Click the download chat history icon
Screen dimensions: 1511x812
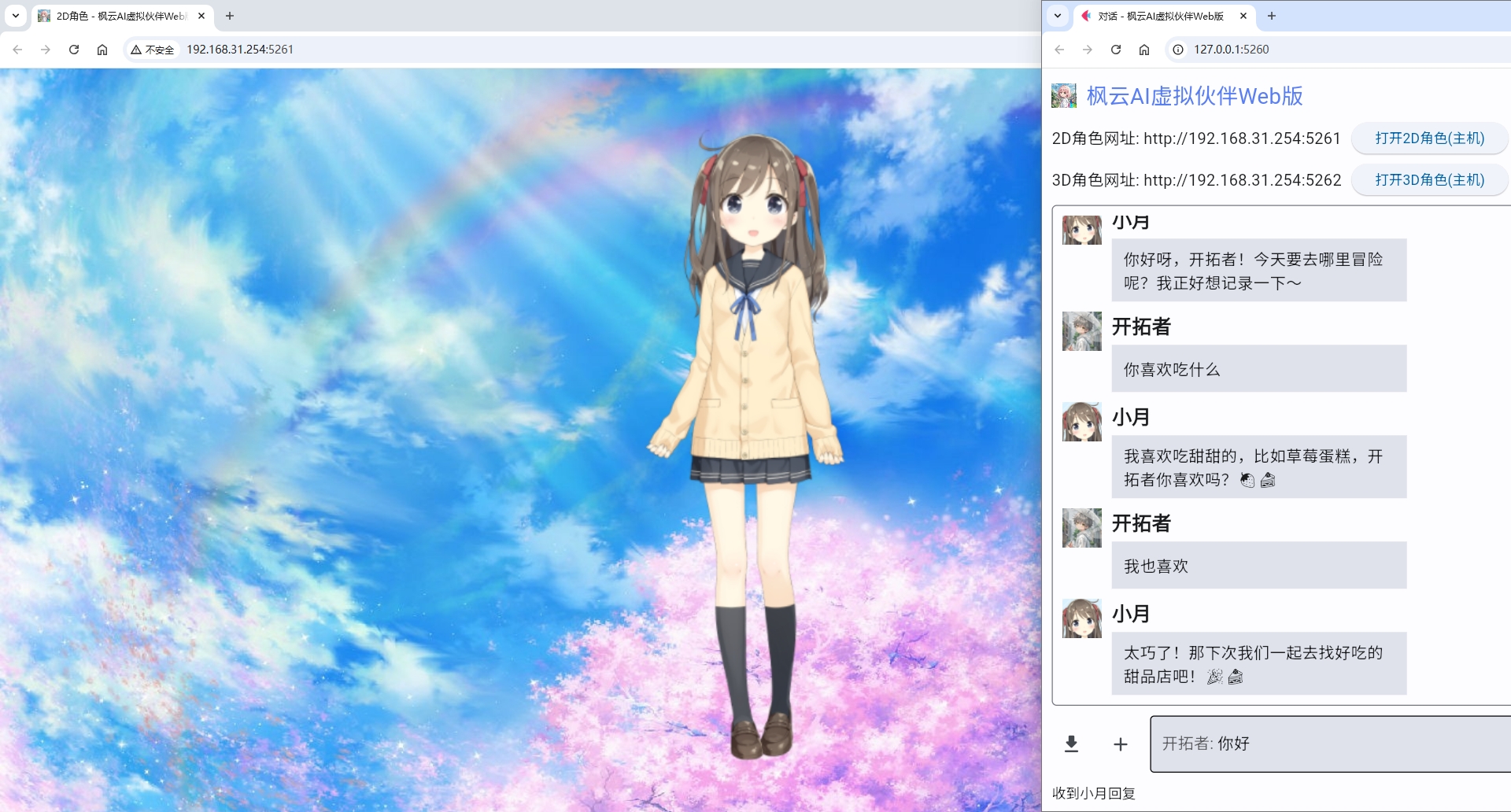(x=1071, y=744)
